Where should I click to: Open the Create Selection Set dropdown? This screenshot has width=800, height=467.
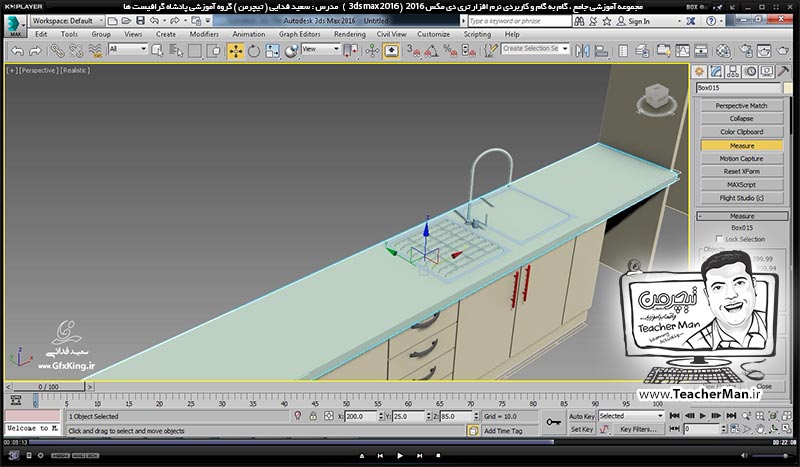tap(535, 48)
